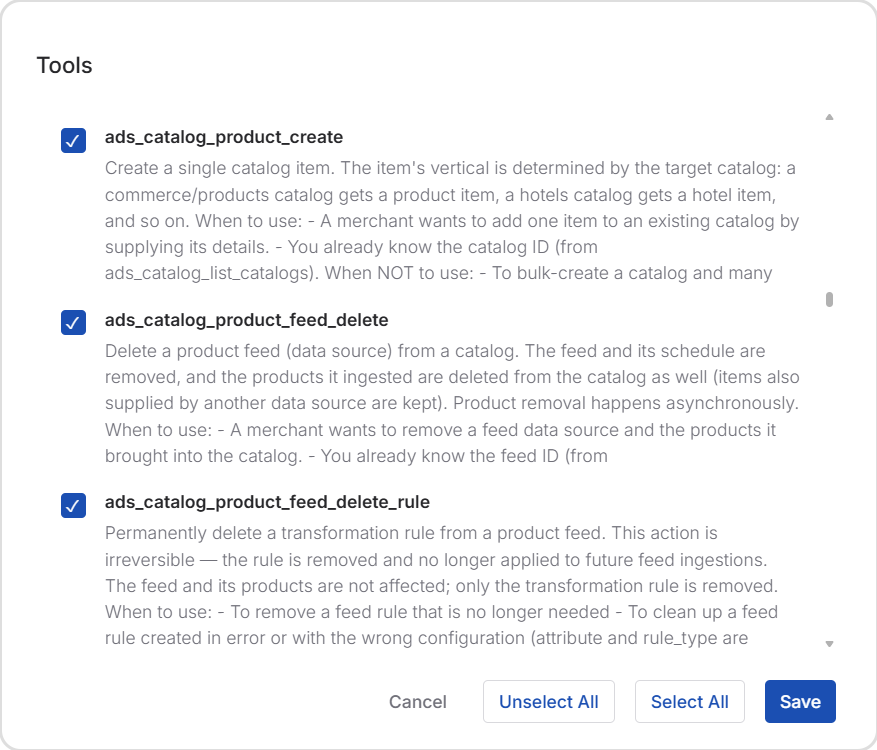
Task: Click the ads_catalog_product_feed_delete_rule tool name
Action: [x=267, y=503]
